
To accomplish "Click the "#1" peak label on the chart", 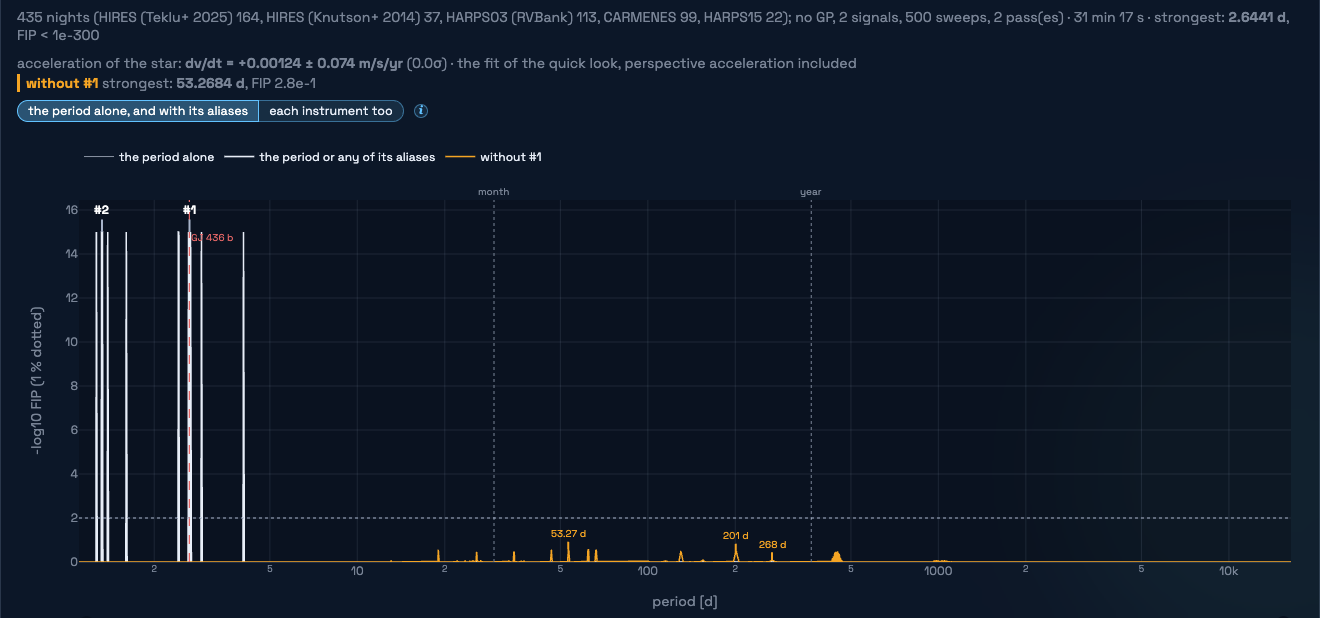I will pos(189,210).
